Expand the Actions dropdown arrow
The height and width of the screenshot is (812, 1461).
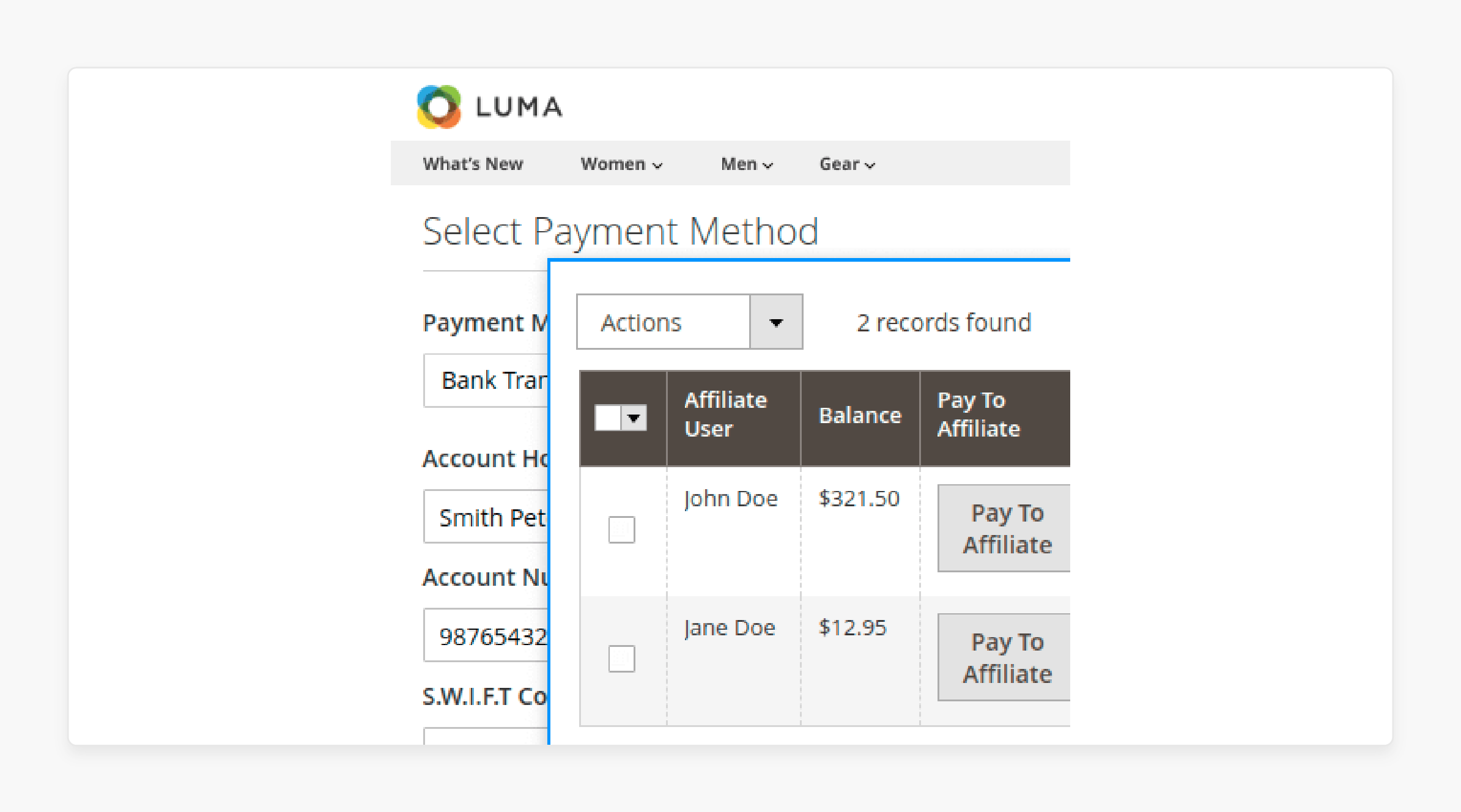776,322
